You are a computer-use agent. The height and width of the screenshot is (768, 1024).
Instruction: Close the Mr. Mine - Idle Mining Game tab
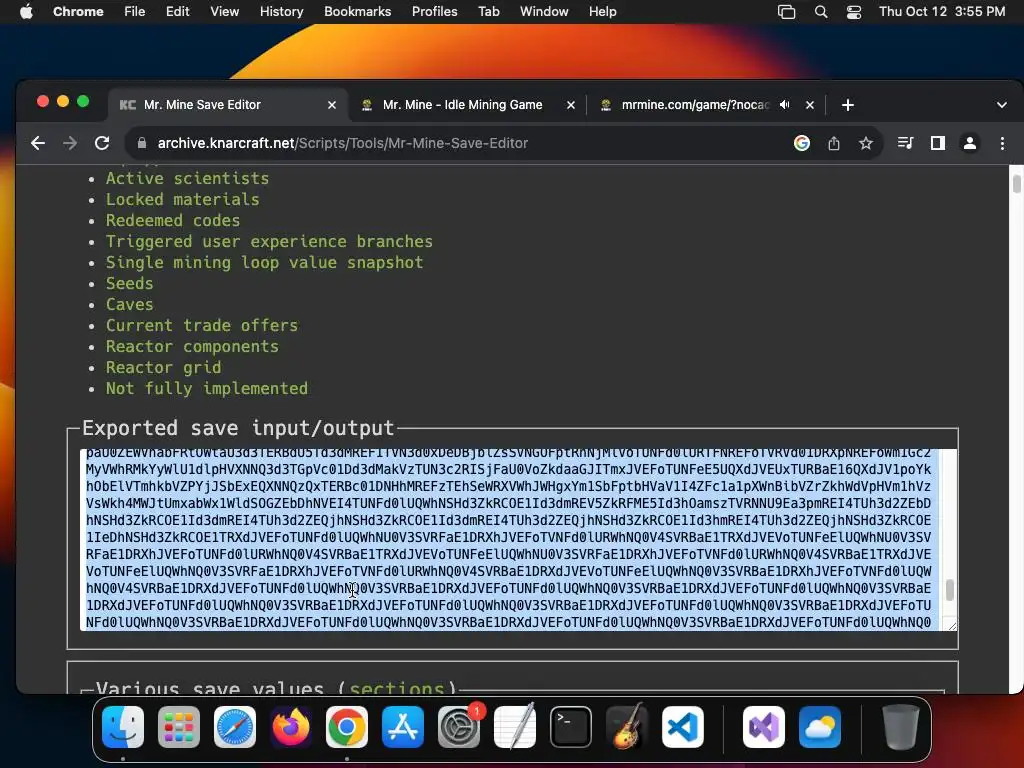click(571, 104)
